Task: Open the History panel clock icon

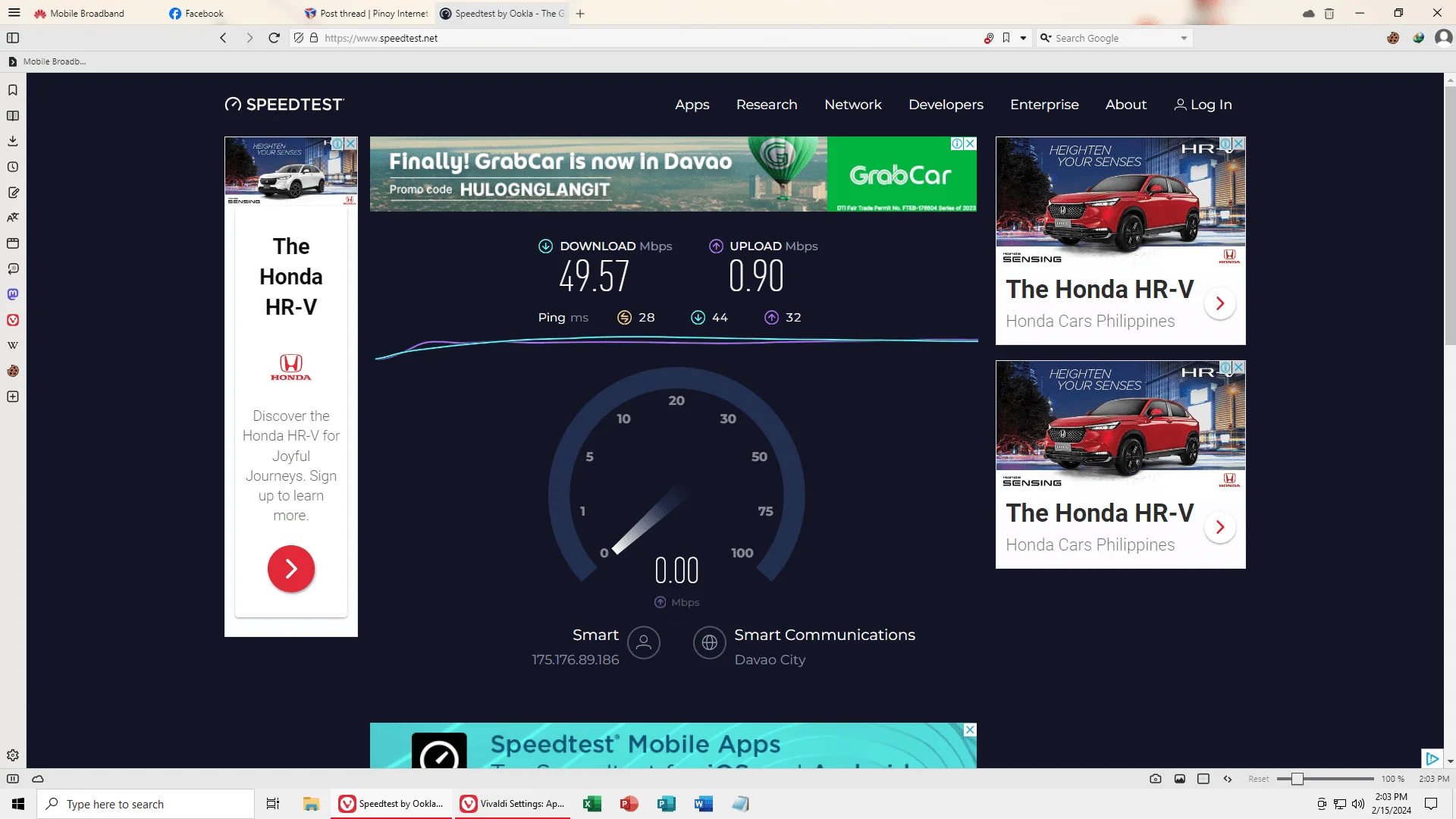Action: (13, 167)
